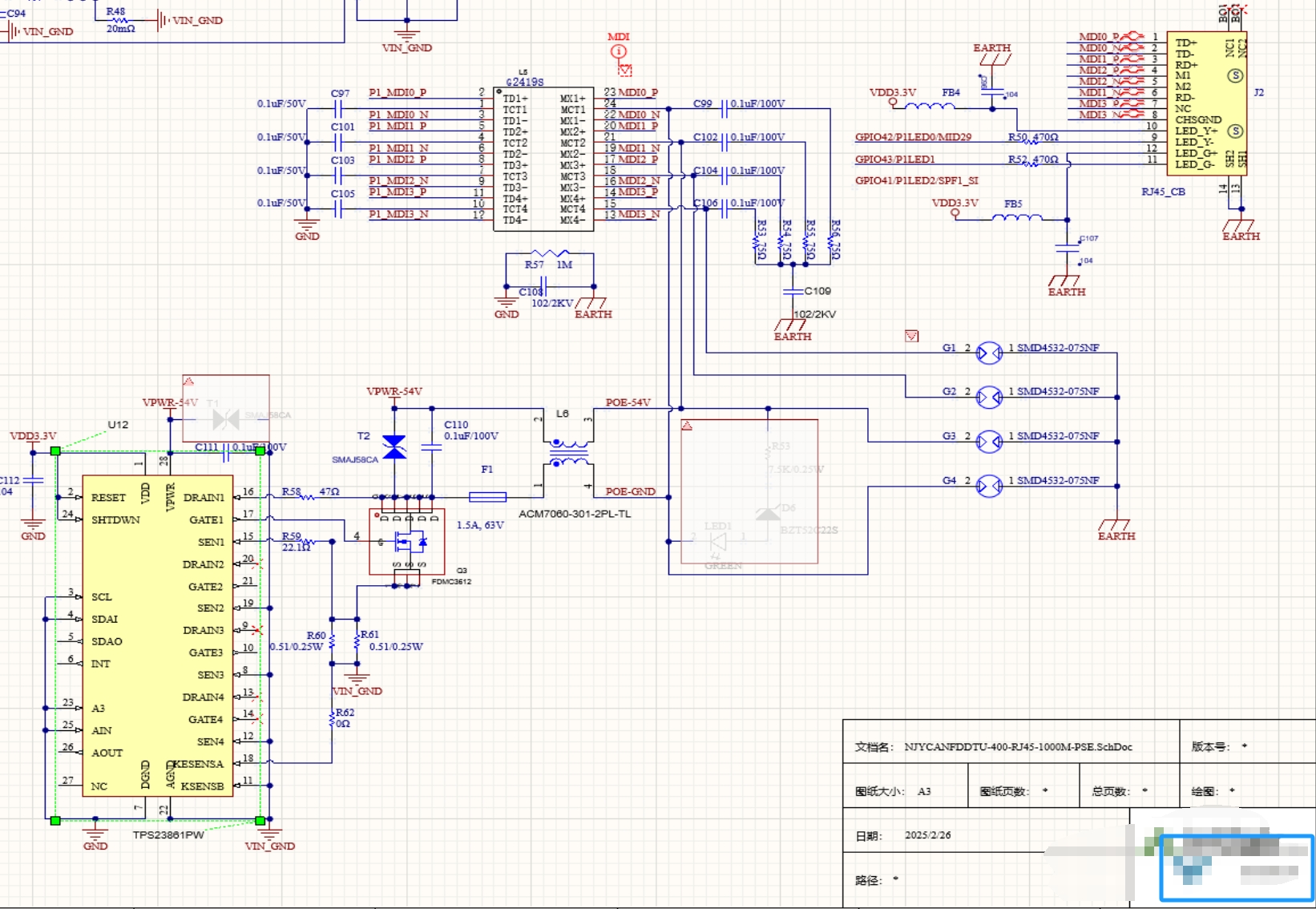Select the P1_MDI3_N net label
The width and height of the screenshot is (1316, 909).
tap(398, 214)
